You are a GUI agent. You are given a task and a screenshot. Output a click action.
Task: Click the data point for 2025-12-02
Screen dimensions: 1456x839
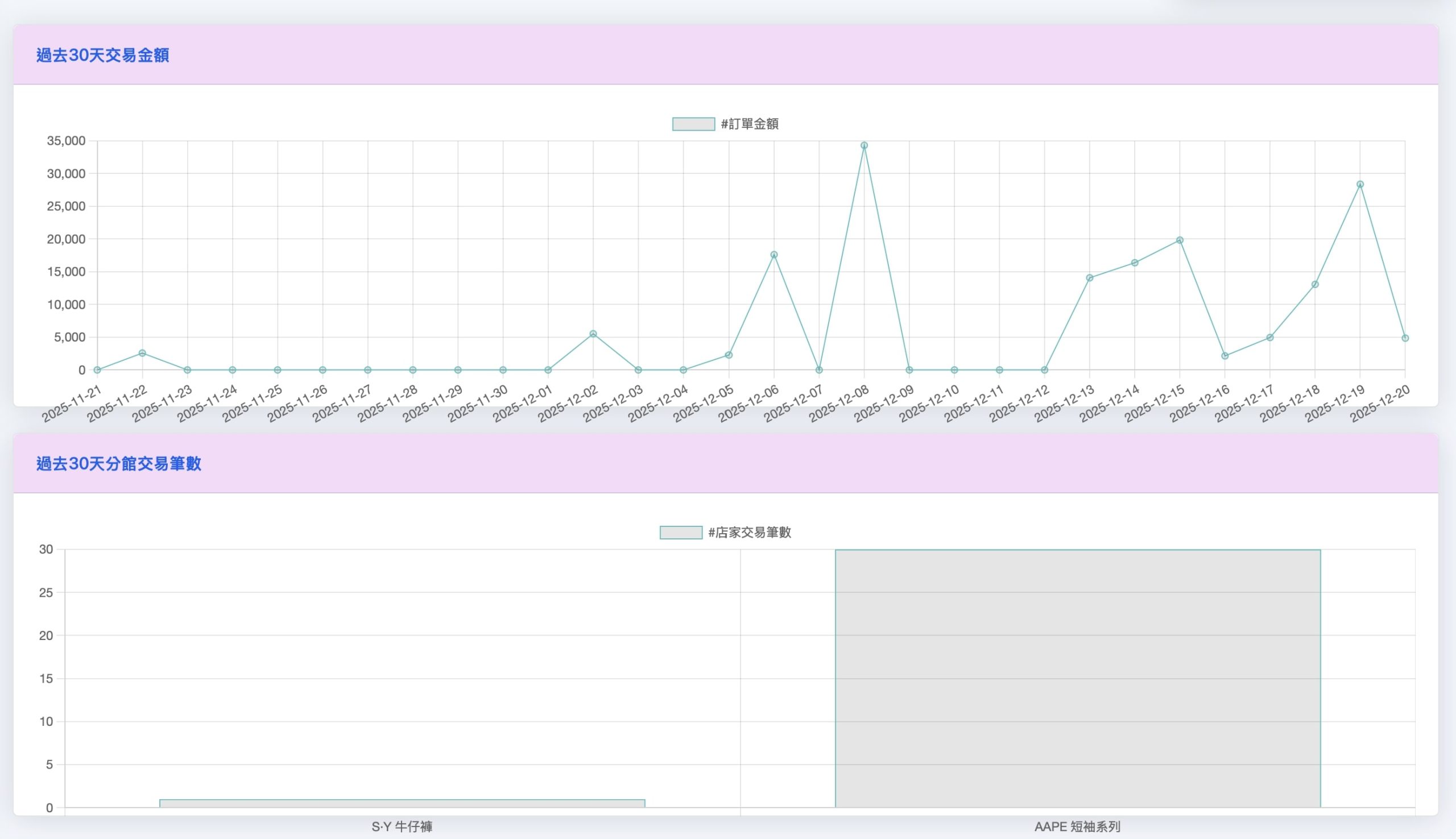(x=593, y=334)
